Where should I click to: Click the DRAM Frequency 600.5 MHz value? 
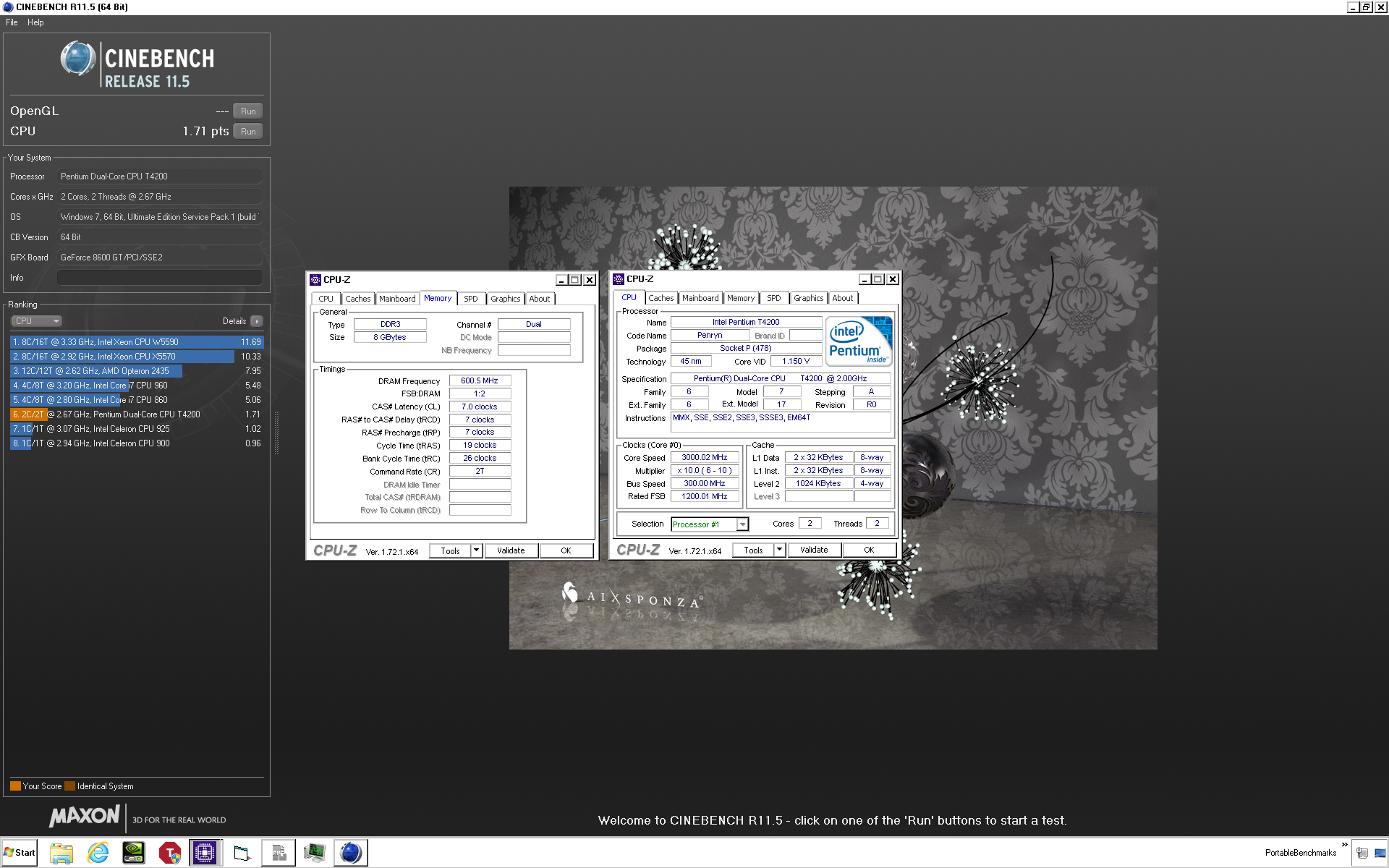(x=480, y=380)
